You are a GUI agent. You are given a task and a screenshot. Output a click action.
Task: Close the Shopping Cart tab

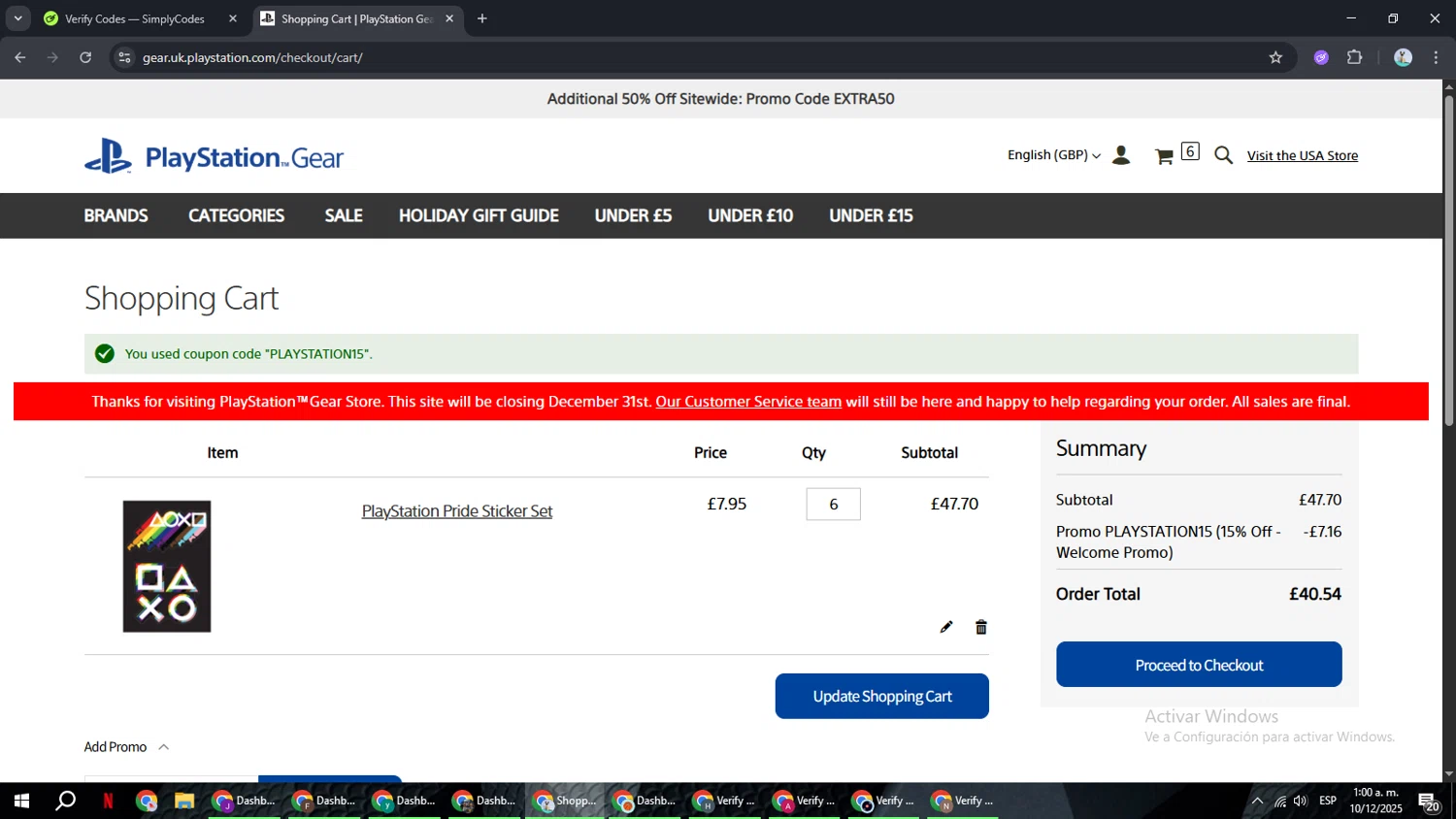449,18
